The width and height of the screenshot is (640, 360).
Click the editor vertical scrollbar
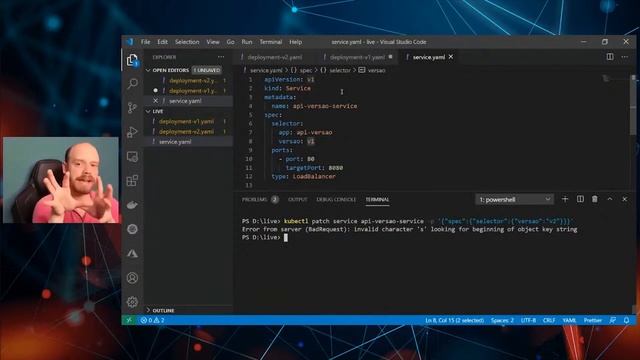point(633,104)
